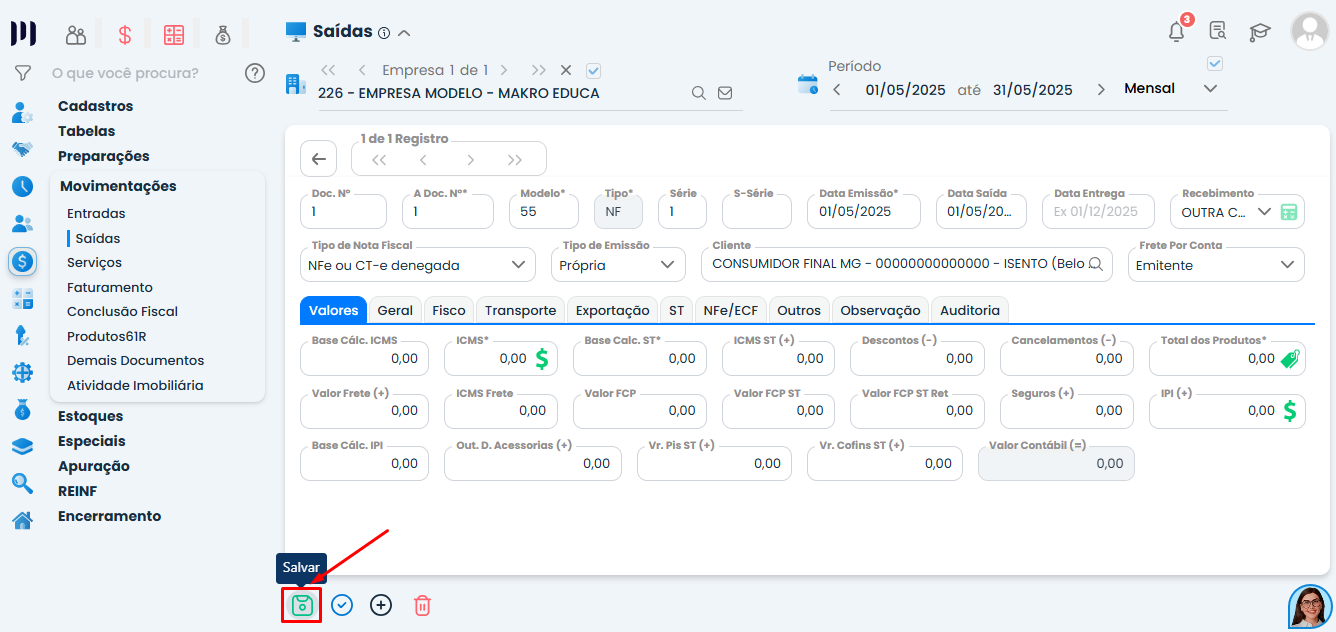Click the help question mark icon
Screen dimensions: 1336x632
pyautogui.click(x=255, y=73)
